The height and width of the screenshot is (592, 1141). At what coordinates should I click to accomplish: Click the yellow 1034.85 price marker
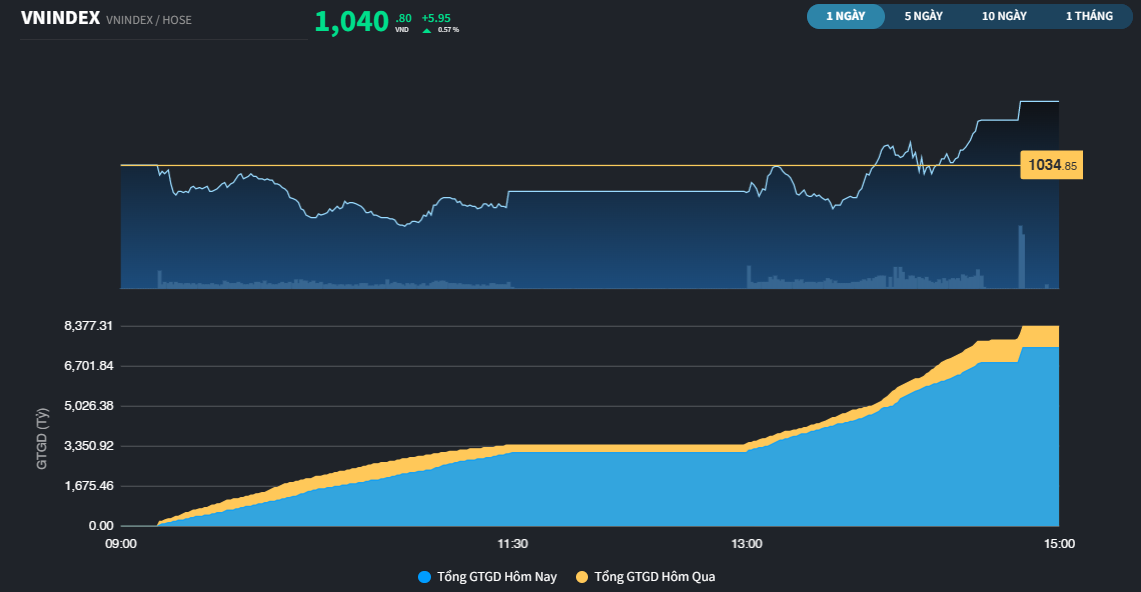[x=1050, y=164]
